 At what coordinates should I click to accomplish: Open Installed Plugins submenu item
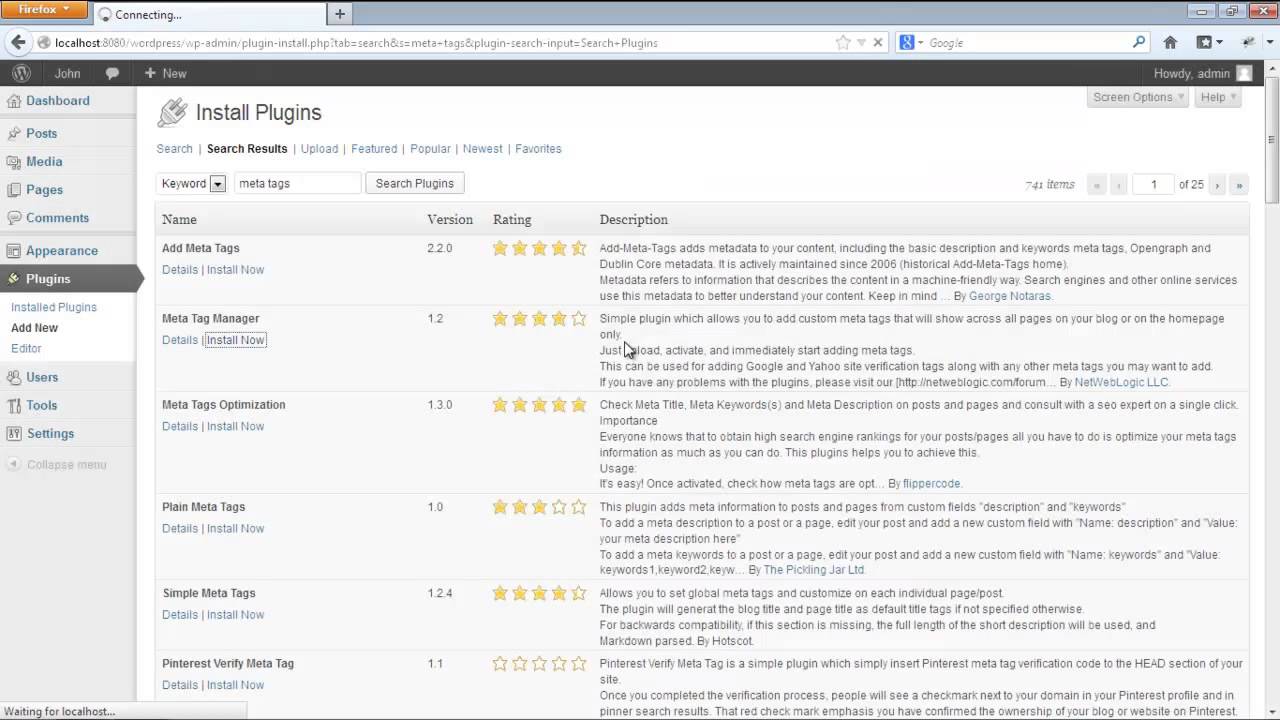[54, 307]
